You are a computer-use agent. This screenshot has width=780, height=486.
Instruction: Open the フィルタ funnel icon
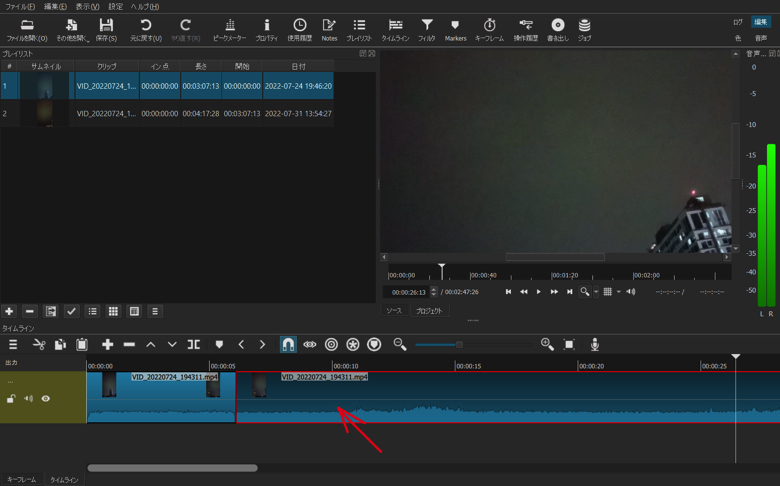coord(427,30)
